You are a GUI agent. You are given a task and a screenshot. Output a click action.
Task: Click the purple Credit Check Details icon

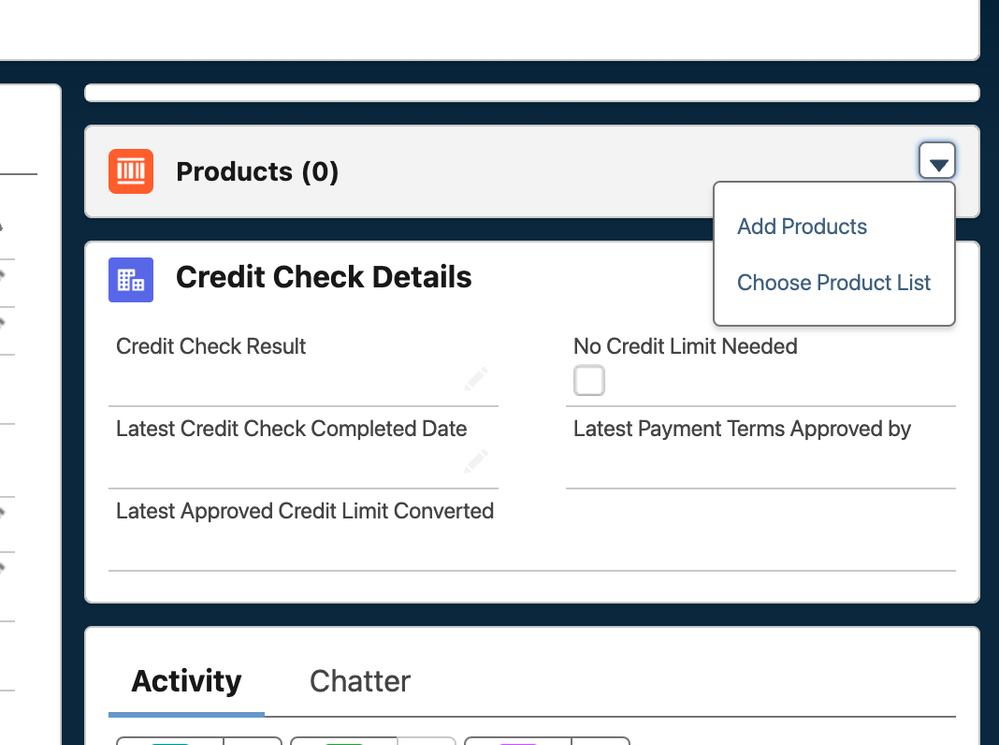131,279
